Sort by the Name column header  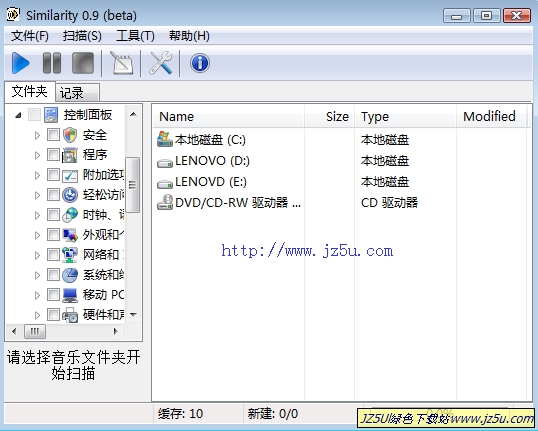228,117
